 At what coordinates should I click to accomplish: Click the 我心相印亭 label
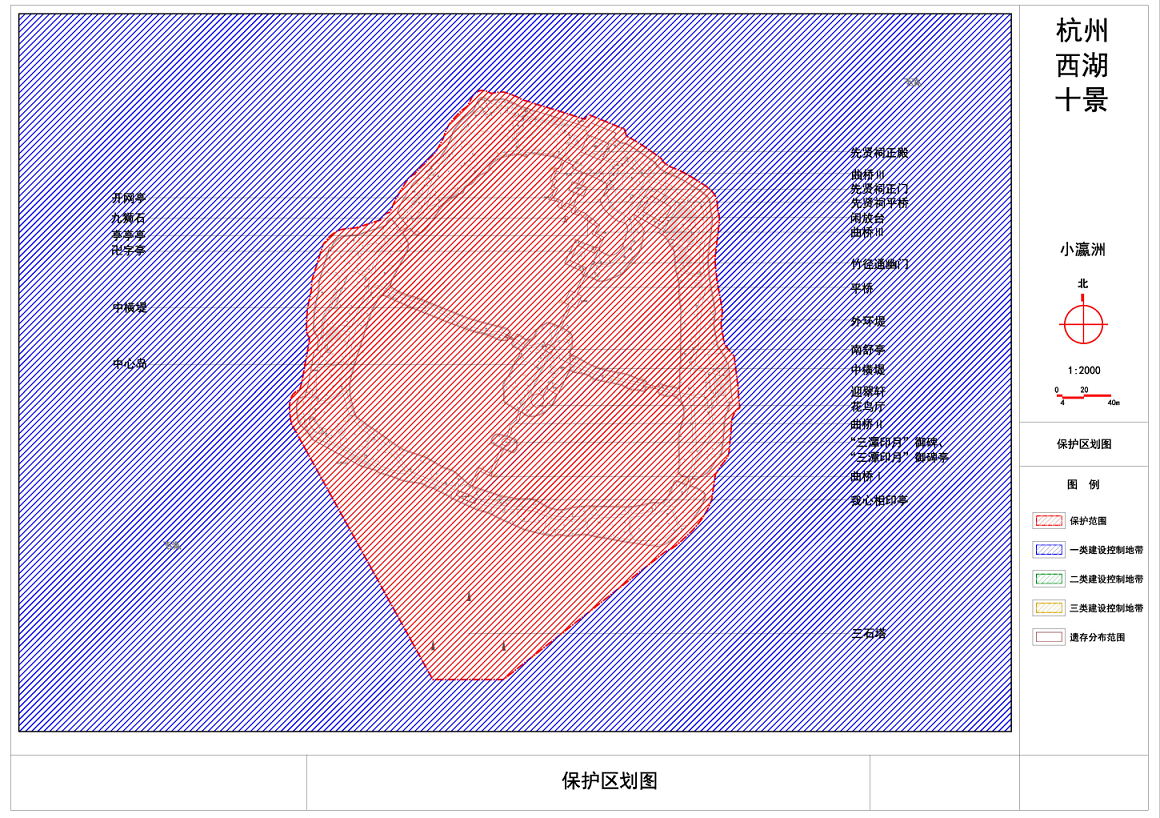tap(879, 501)
